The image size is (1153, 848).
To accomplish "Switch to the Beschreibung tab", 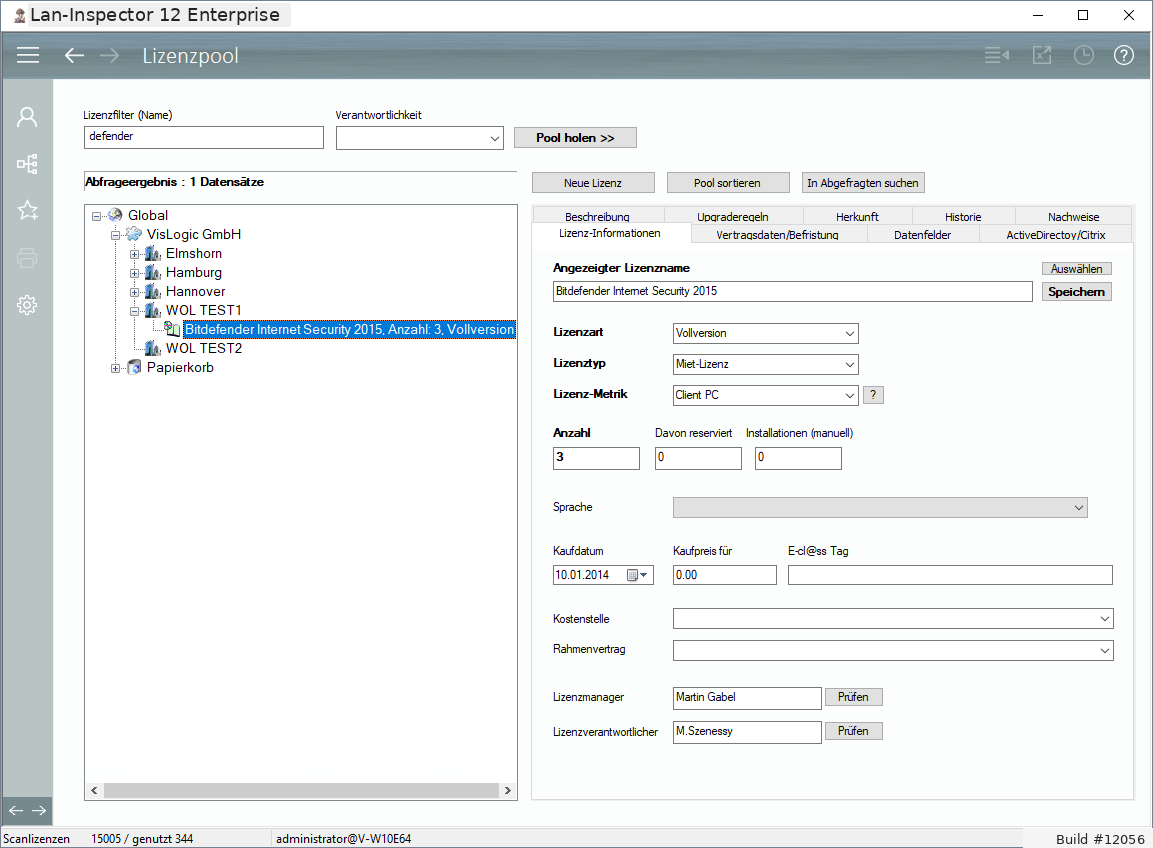I will (597, 216).
